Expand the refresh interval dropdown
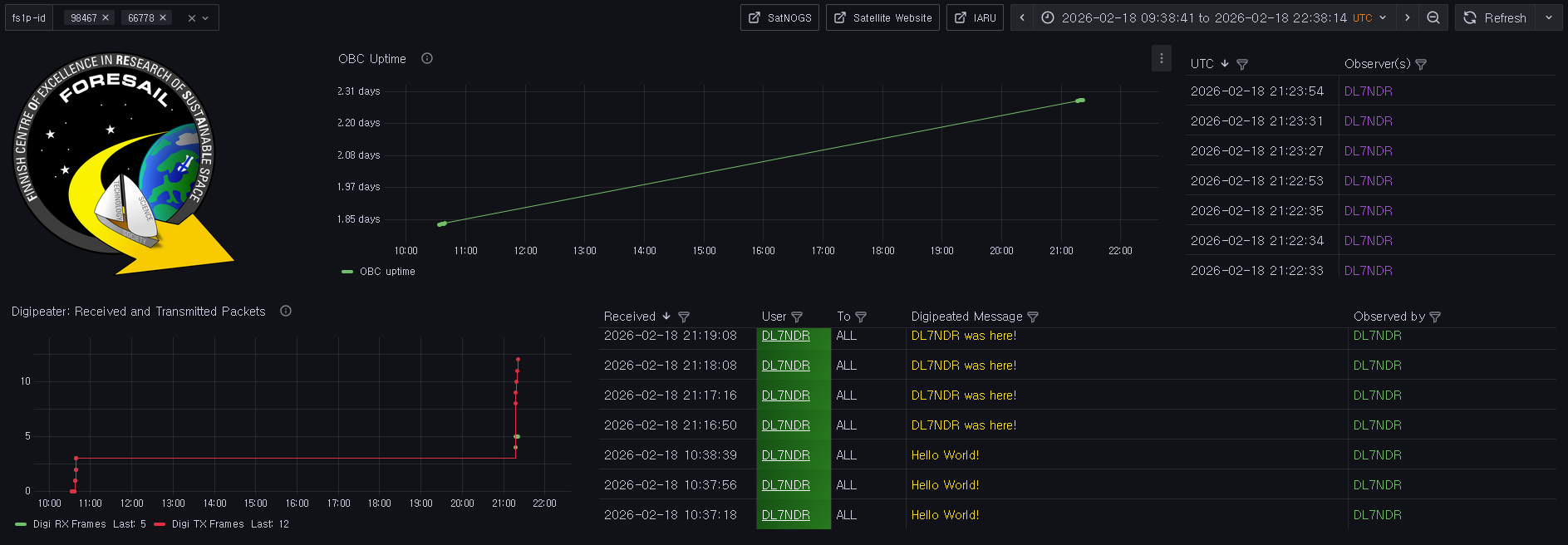Viewport: 1568px width, 545px height. click(x=1549, y=17)
